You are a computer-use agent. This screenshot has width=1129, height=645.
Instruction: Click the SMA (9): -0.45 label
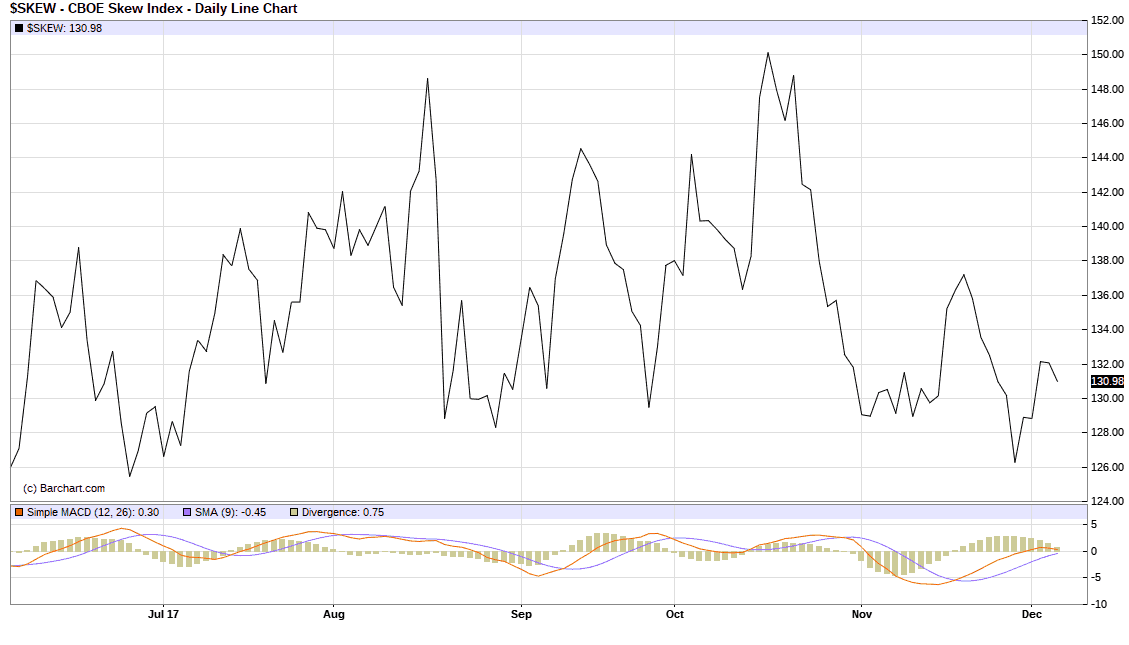click(232, 512)
